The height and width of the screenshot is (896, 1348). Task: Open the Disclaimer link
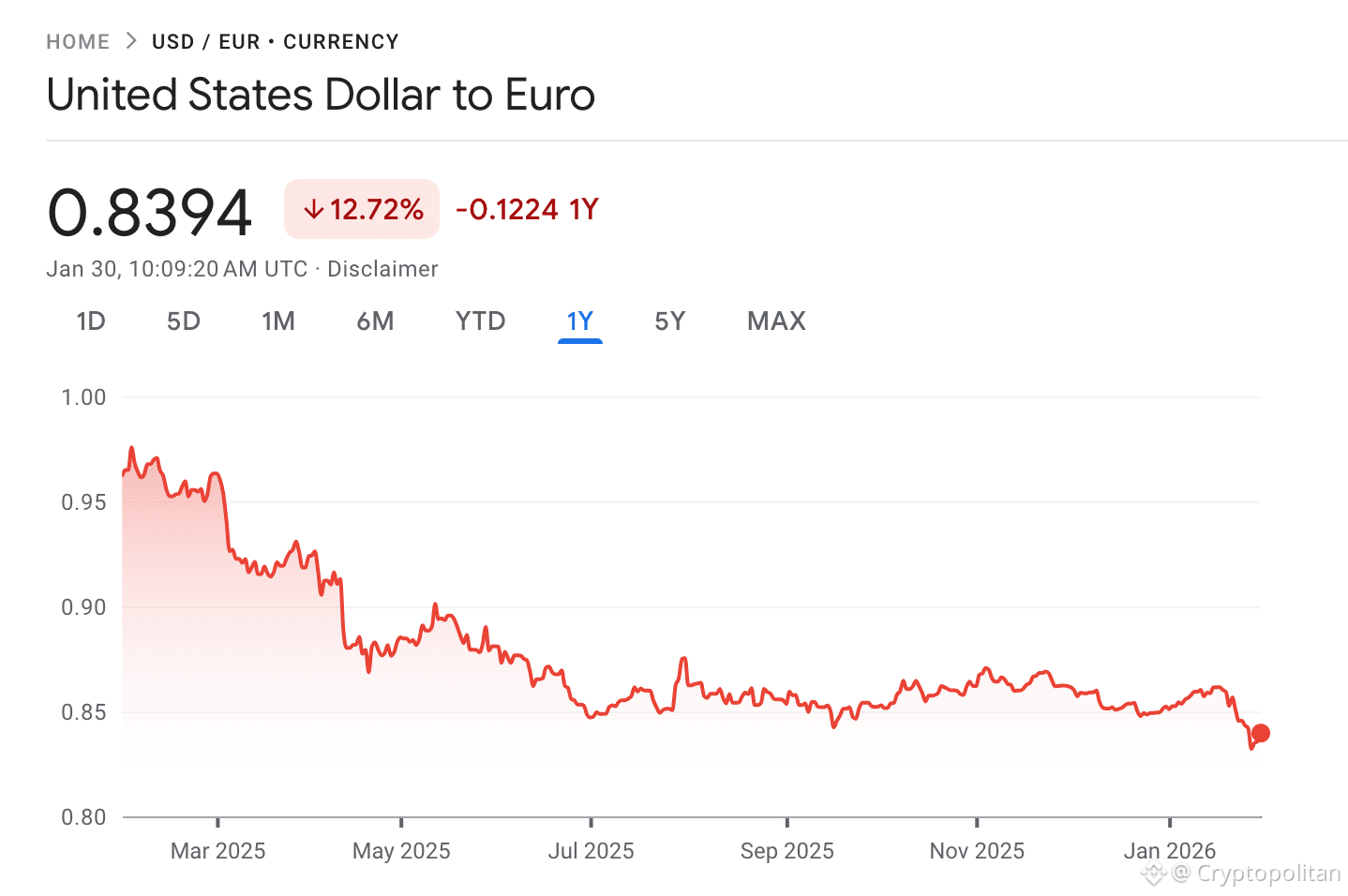tap(382, 269)
